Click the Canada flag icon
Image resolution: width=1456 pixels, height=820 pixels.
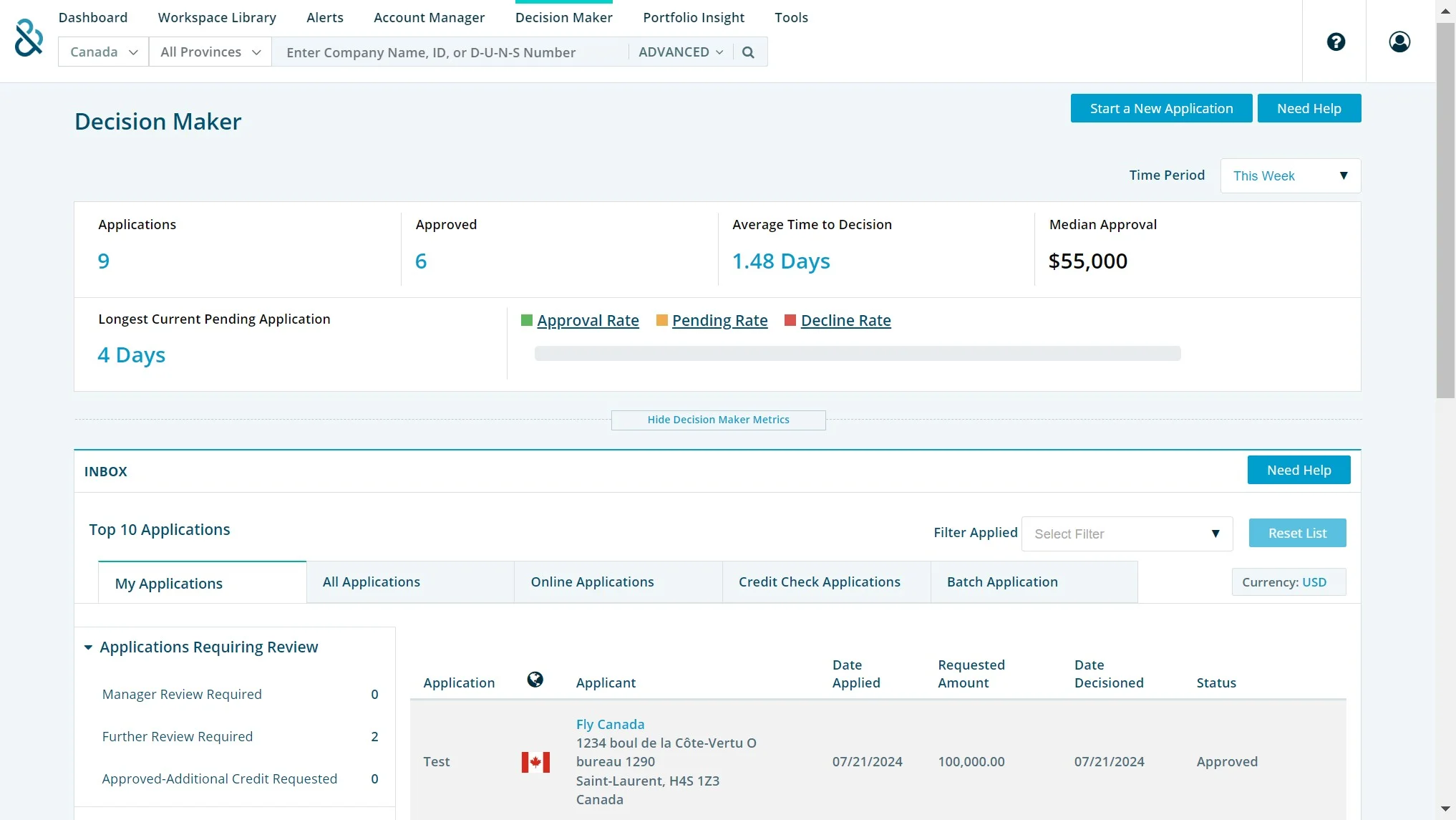point(535,762)
